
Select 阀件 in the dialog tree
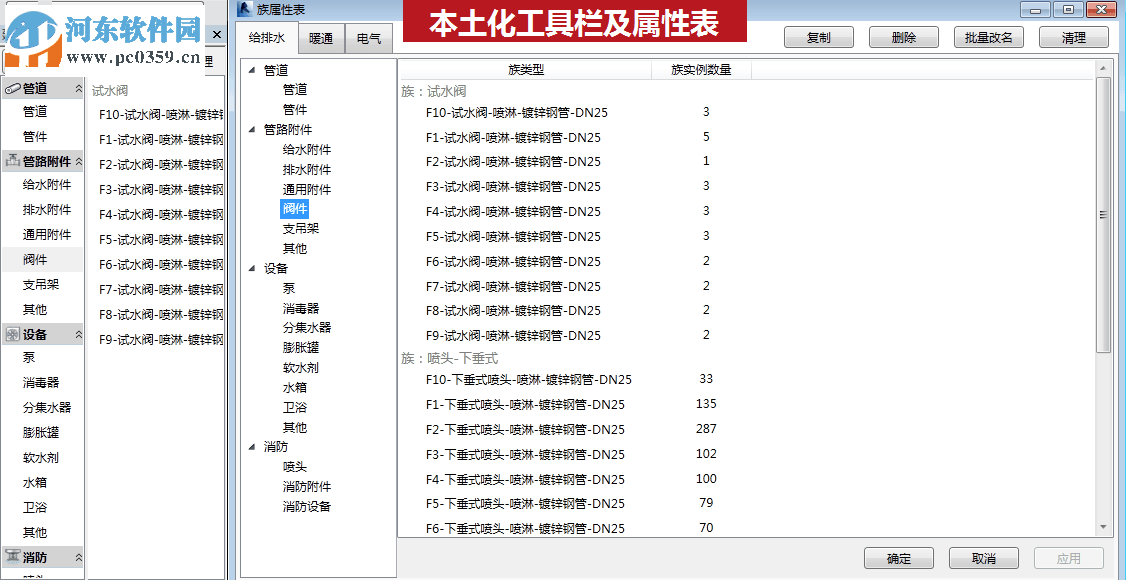295,209
